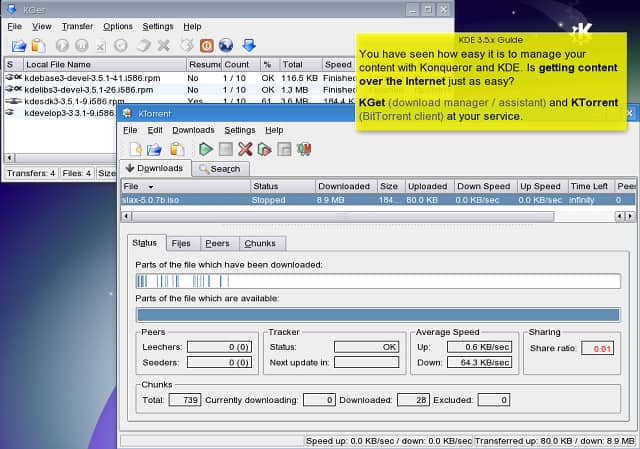Click KTorrent's new document toolbar icon

point(136,149)
